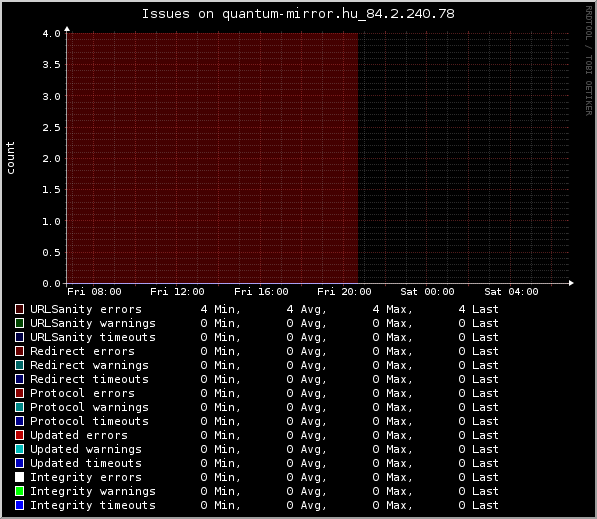Click the Fri 12:00 time axis label
597x519 pixels.
(177, 292)
